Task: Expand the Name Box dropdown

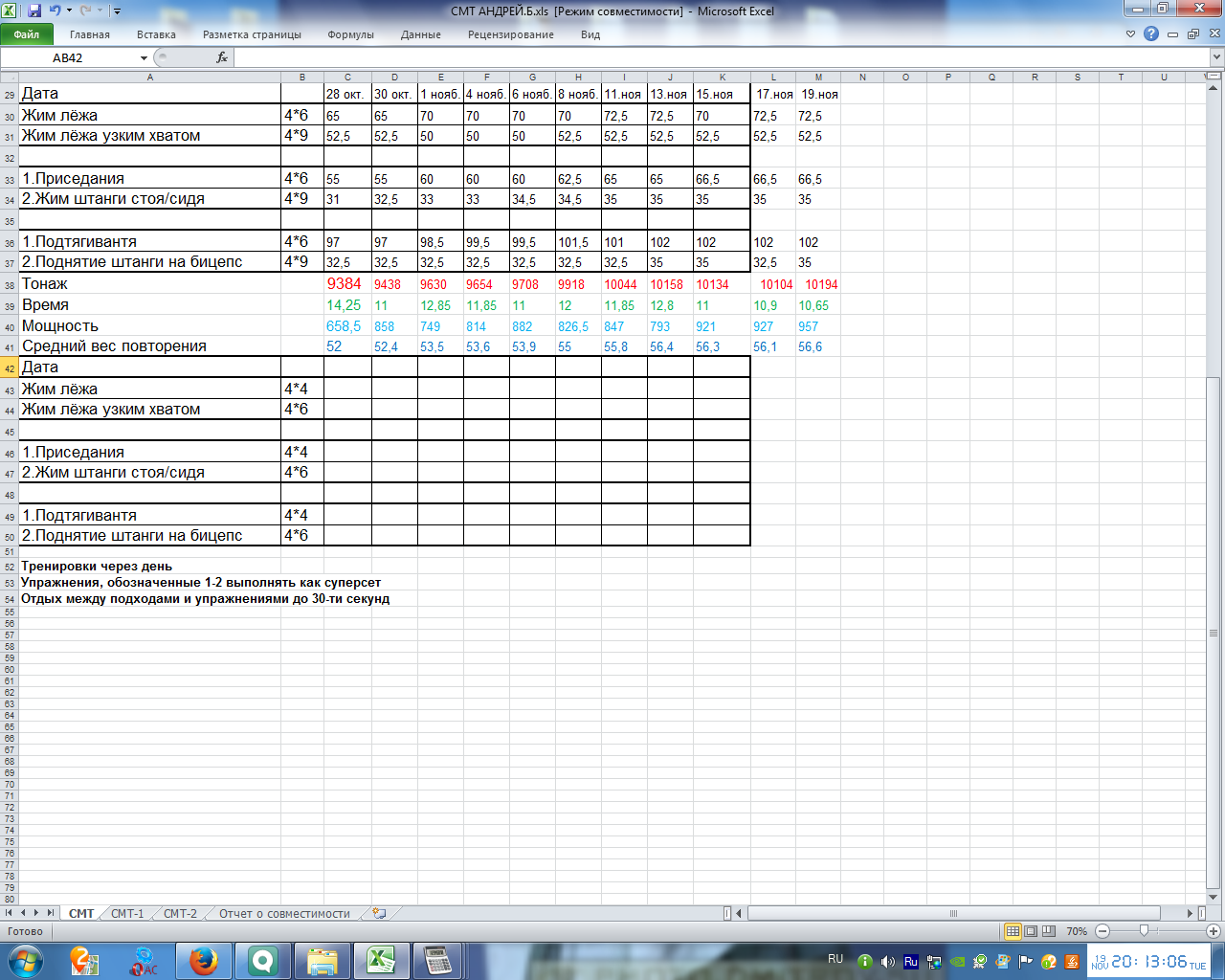Action: point(144,58)
